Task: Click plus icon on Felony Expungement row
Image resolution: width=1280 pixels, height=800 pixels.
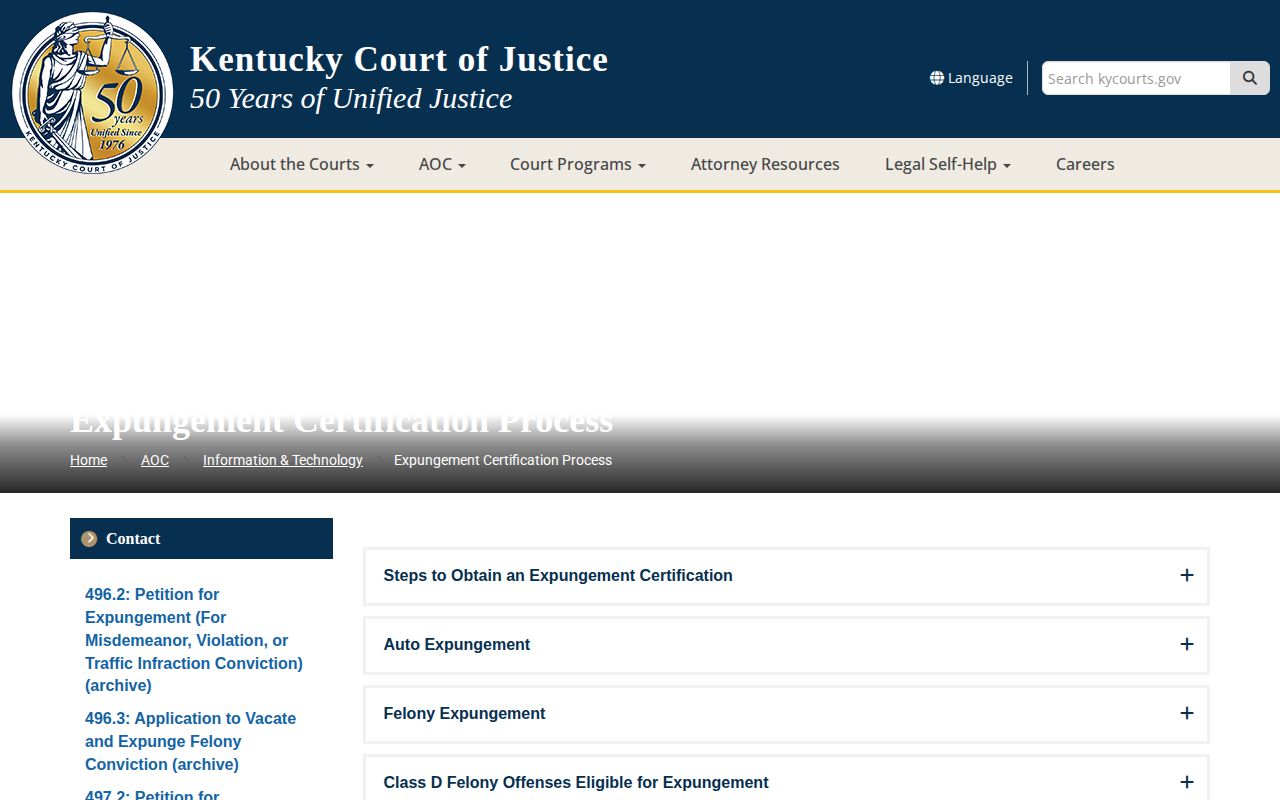Action: pyautogui.click(x=1187, y=713)
